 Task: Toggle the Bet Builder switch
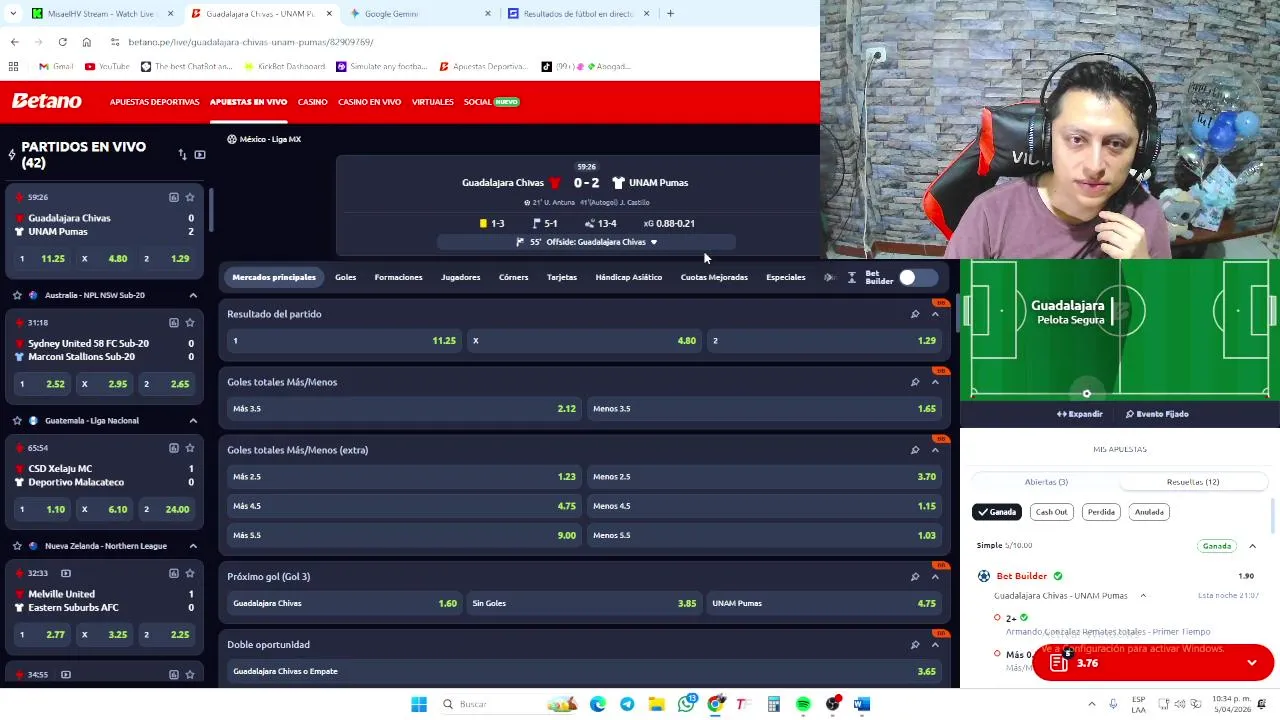918,277
